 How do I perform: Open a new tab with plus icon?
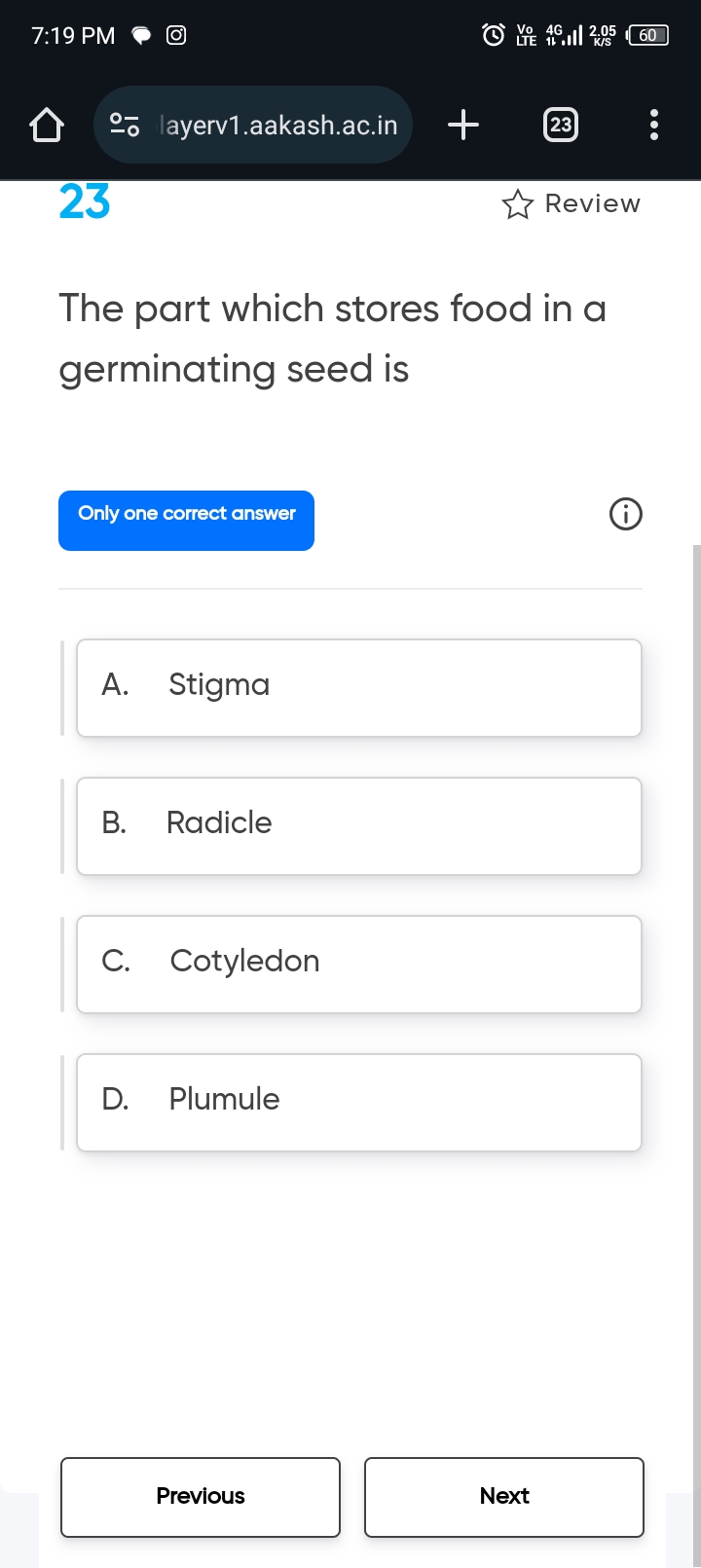pos(463,125)
